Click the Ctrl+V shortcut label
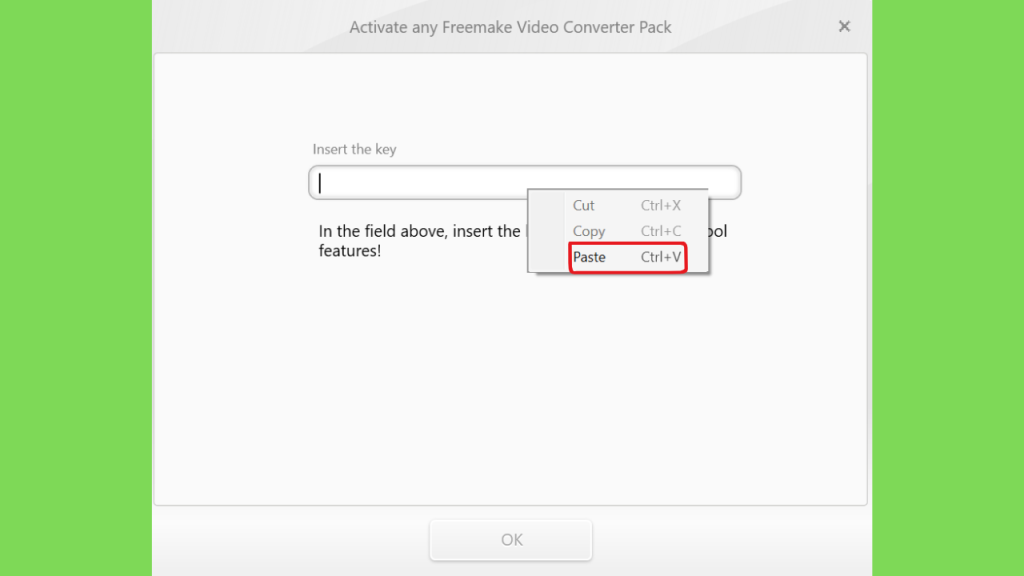Viewport: 1024px width, 576px height. tap(660, 257)
